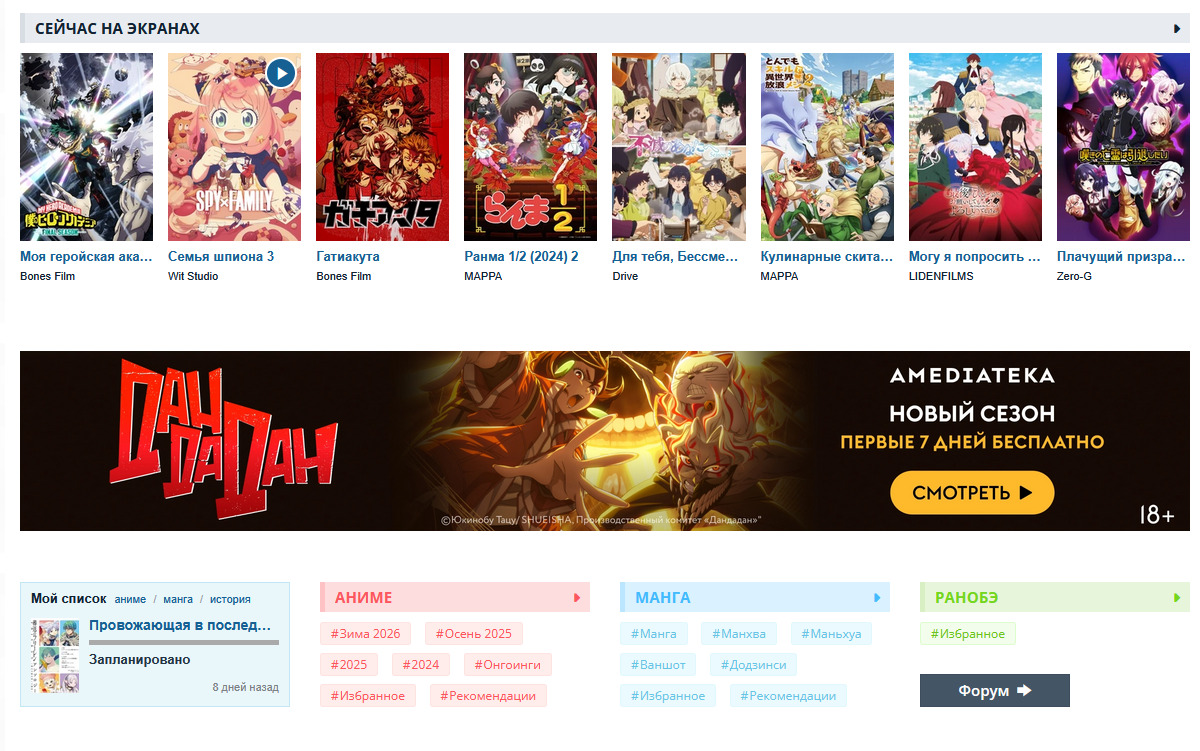Click the СМОТРЕТЬ button on Dandadan banner
1200x751 pixels.
[x=972, y=493]
